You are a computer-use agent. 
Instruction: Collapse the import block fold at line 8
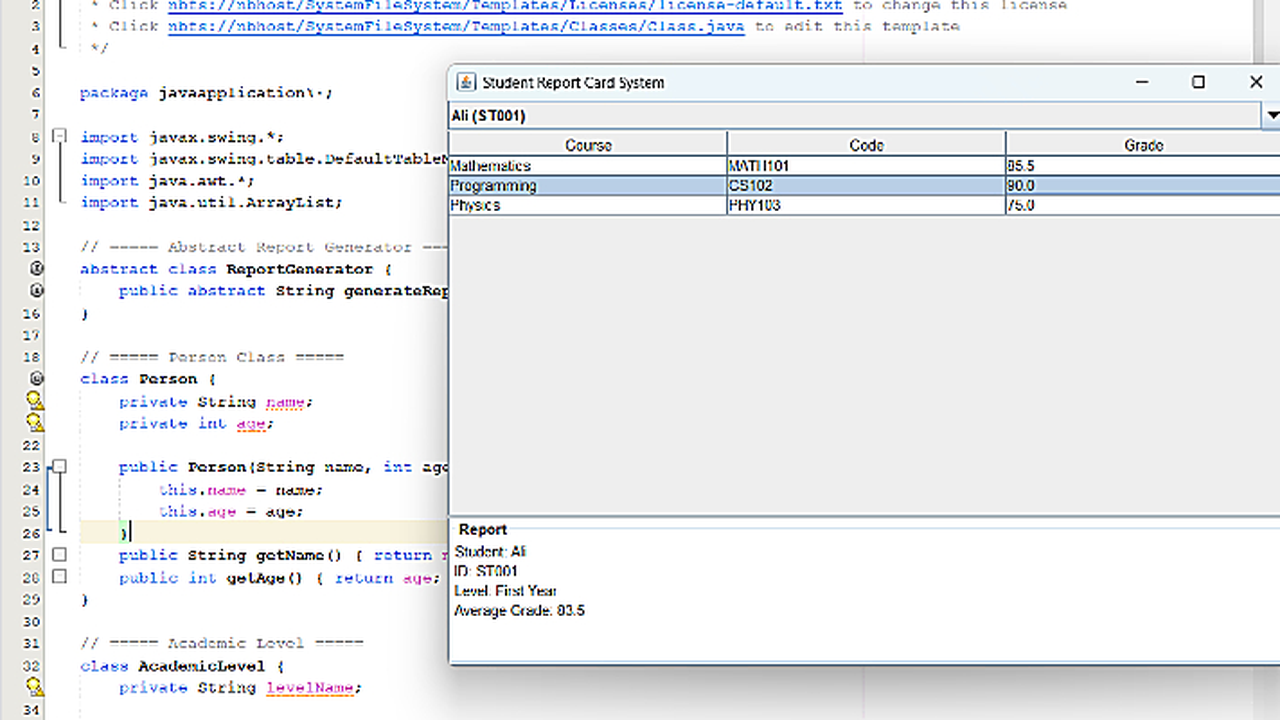59,136
